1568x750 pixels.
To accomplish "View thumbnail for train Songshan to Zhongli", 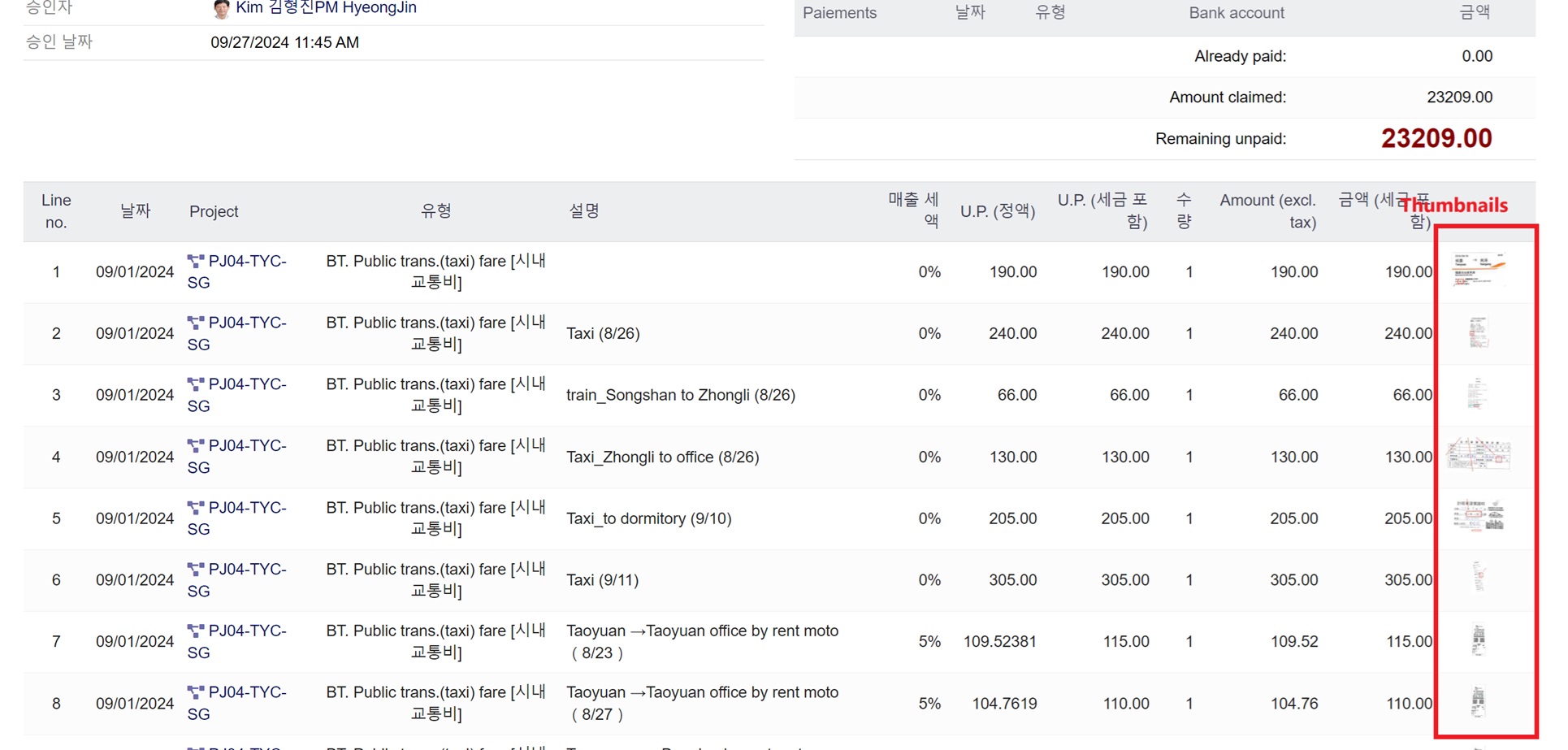I will (x=1477, y=394).
